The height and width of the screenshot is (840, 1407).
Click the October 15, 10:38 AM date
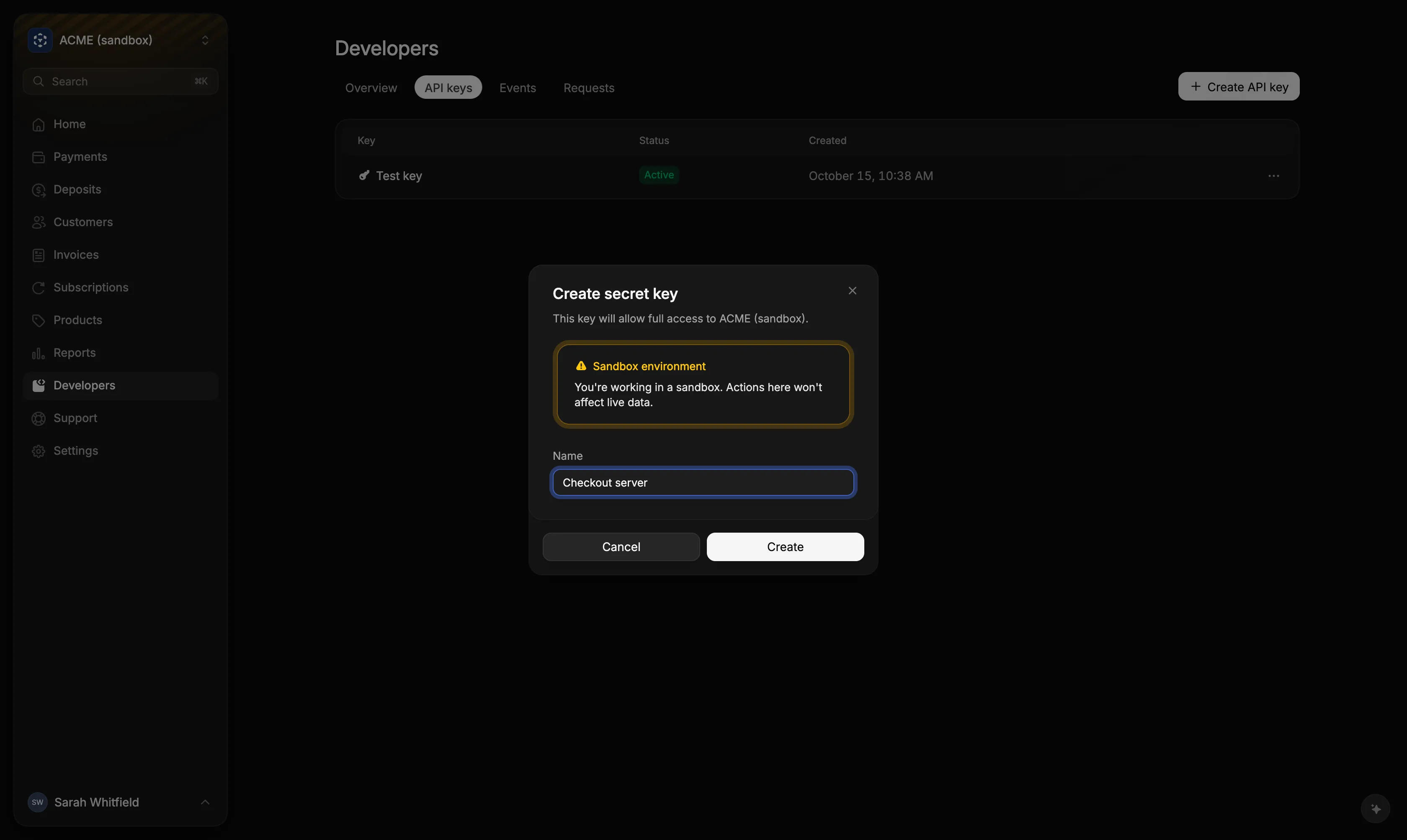(871, 176)
